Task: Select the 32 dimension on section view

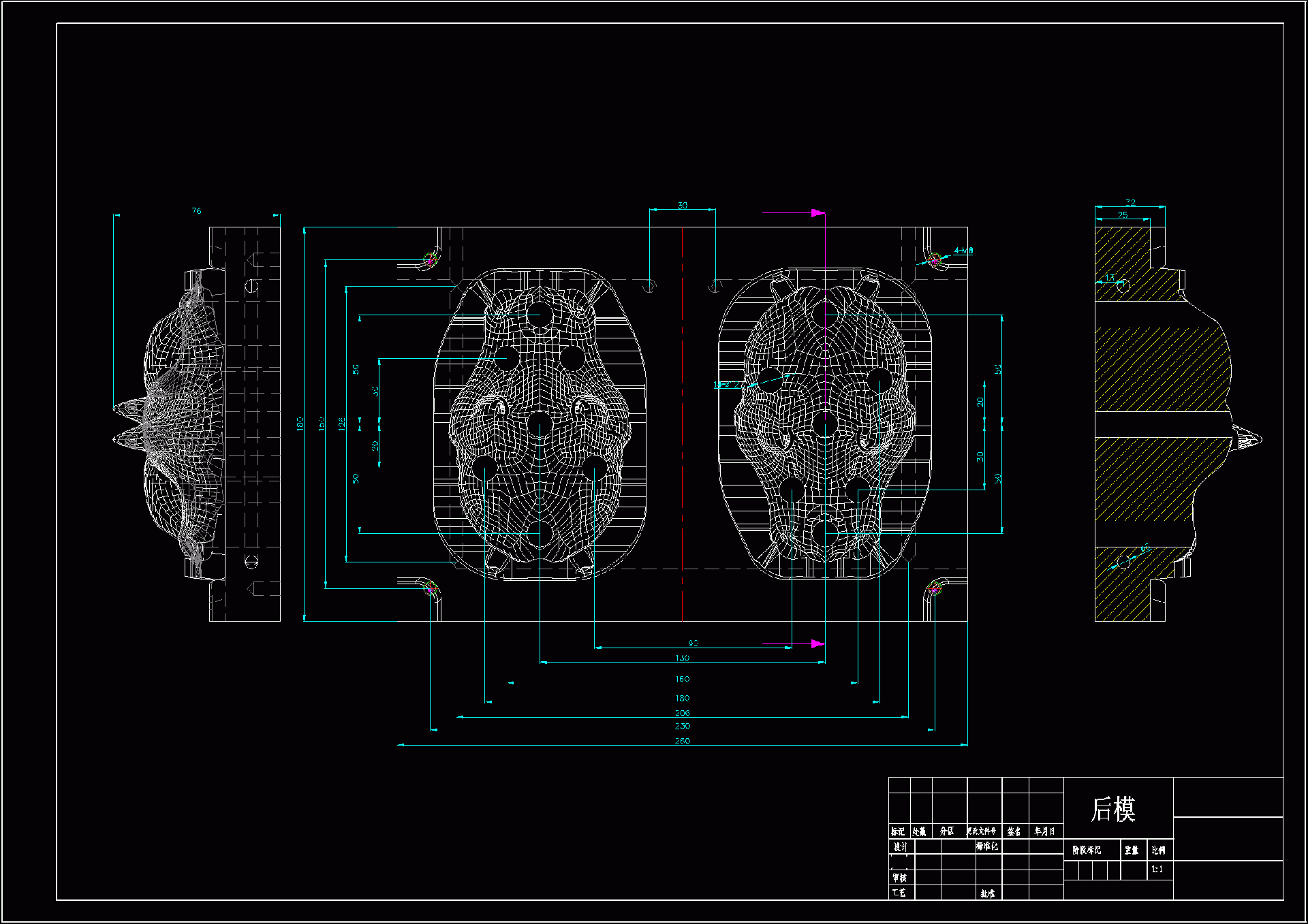Action: point(1130,203)
